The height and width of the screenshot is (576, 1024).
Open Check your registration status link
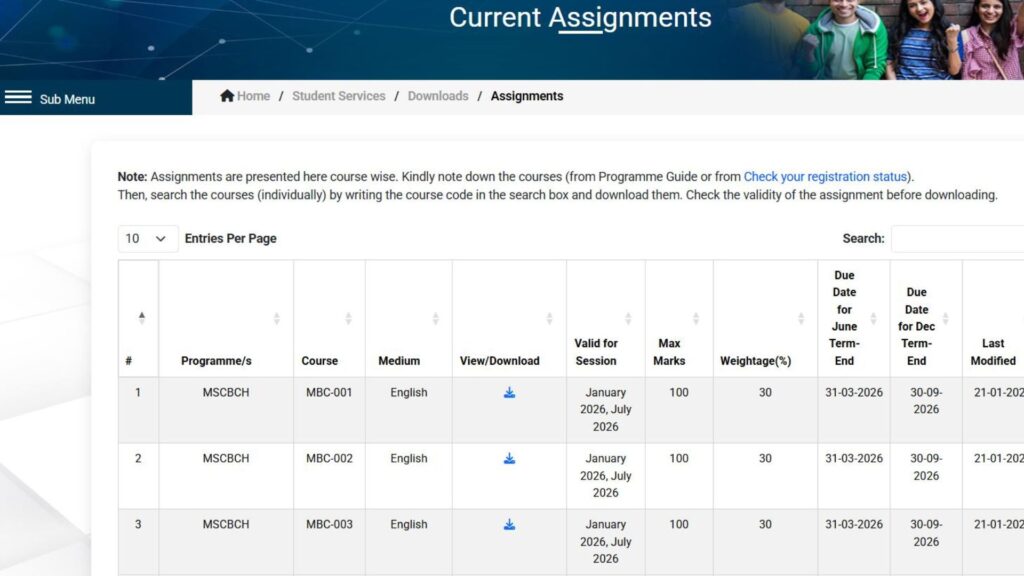click(x=826, y=176)
